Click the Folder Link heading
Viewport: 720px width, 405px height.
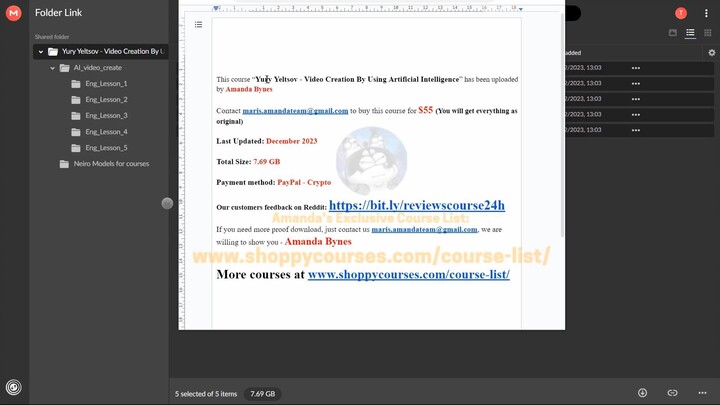coord(58,13)
